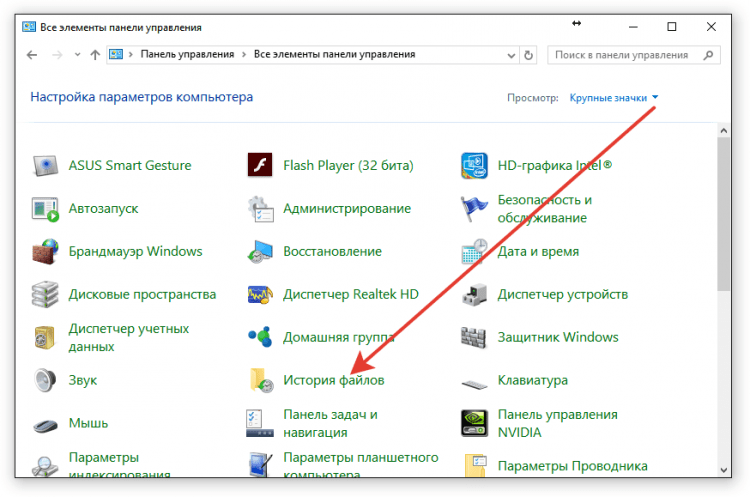Click the window title bar icon
Screen dimensions: 750x497
29,27
